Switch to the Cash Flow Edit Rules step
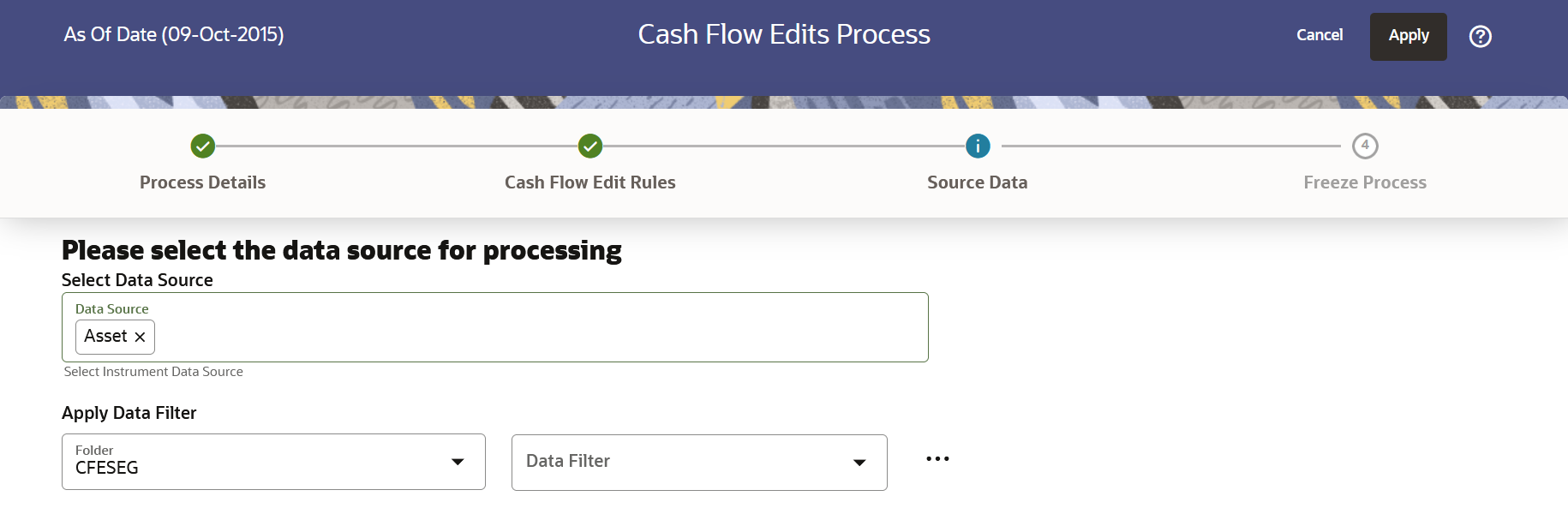1568x520 pixels. pos(589,182)
